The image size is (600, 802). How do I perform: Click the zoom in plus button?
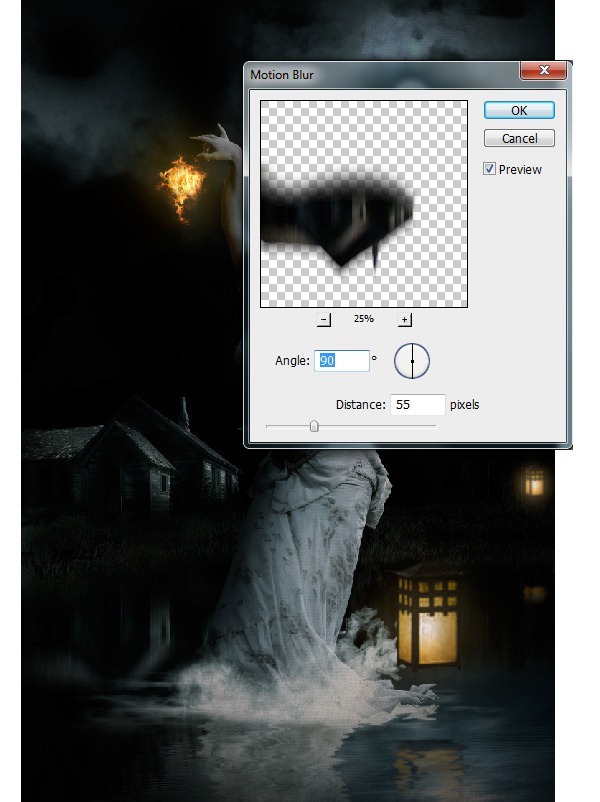pyautogui.click(x=404, y=320)
